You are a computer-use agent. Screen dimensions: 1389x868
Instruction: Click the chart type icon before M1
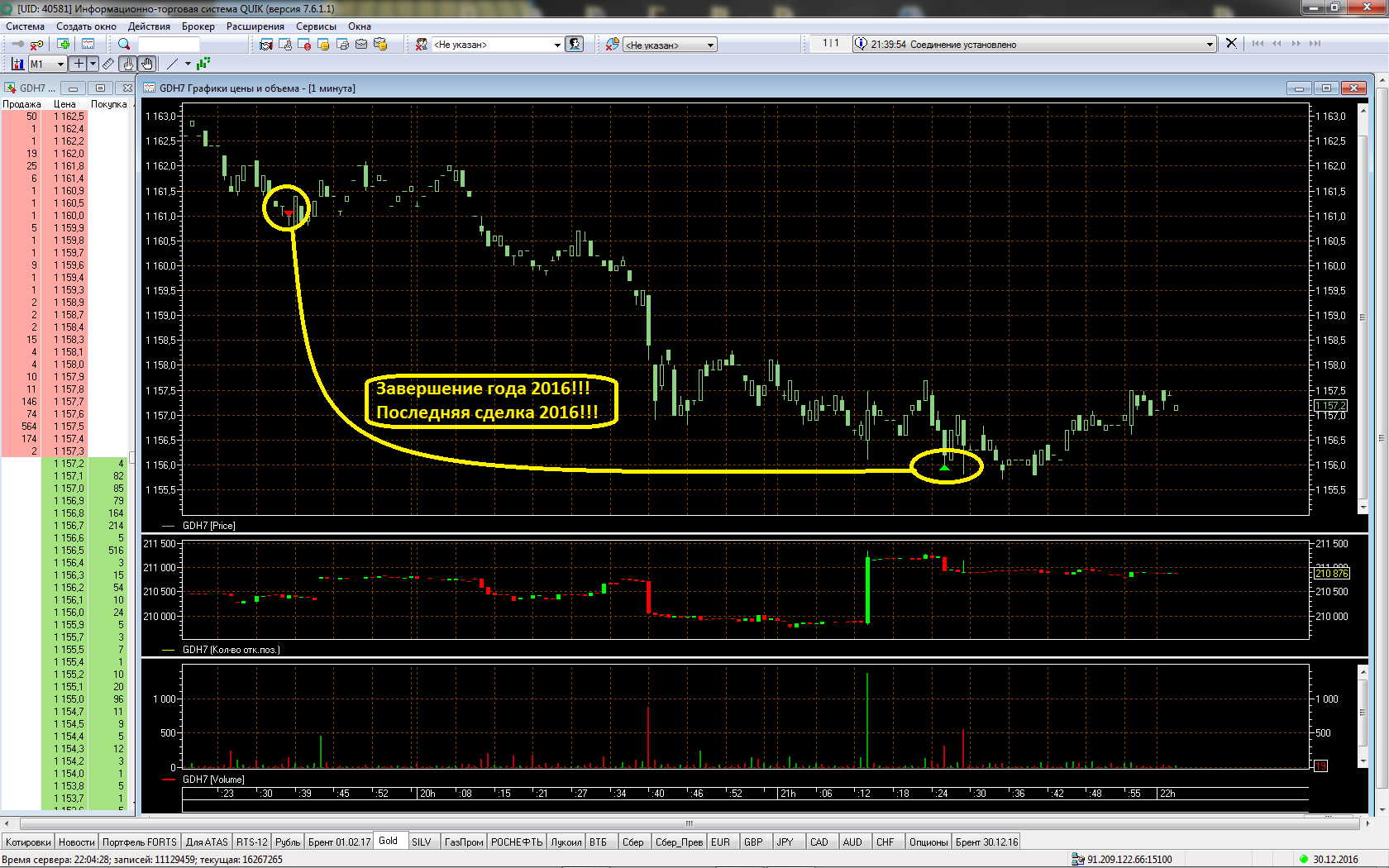pos(17,64)
